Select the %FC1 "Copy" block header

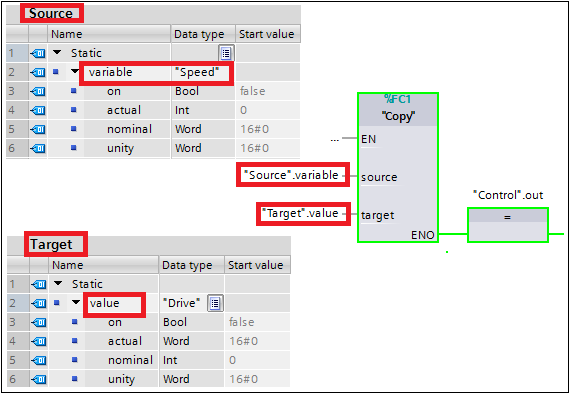tap(398, 109)
